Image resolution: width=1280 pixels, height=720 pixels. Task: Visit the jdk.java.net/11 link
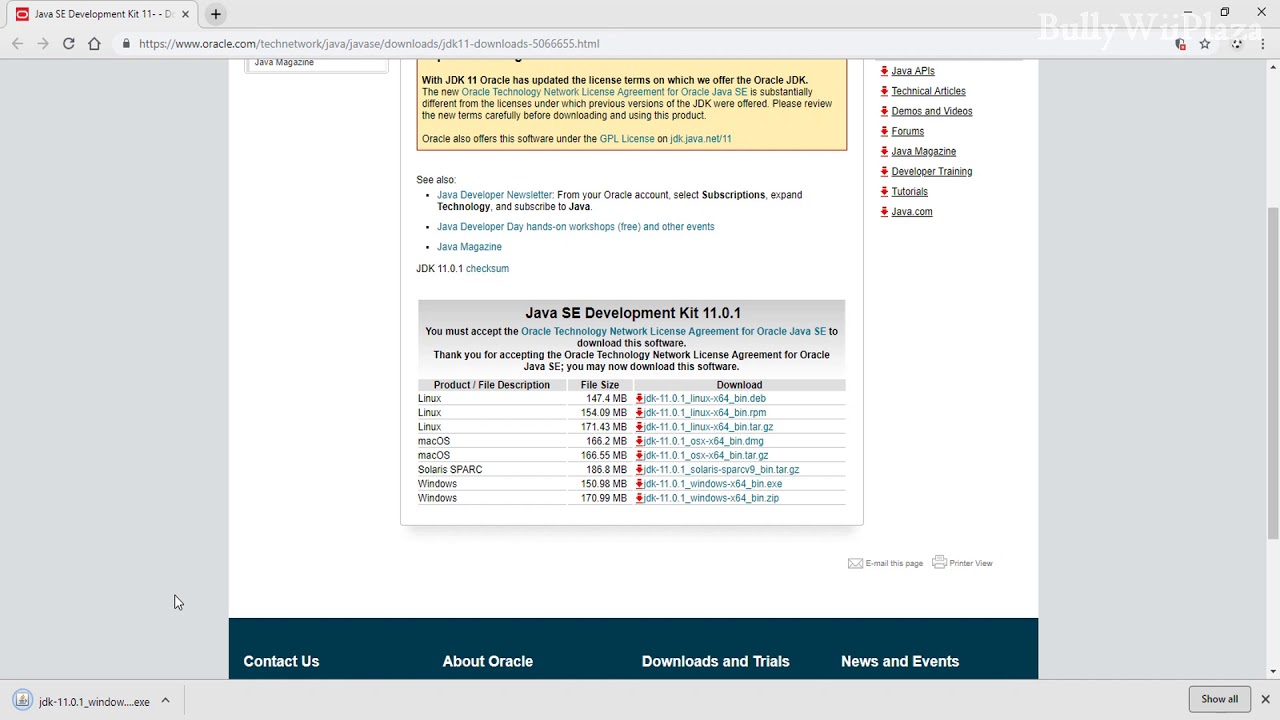[x=701, y=139]
